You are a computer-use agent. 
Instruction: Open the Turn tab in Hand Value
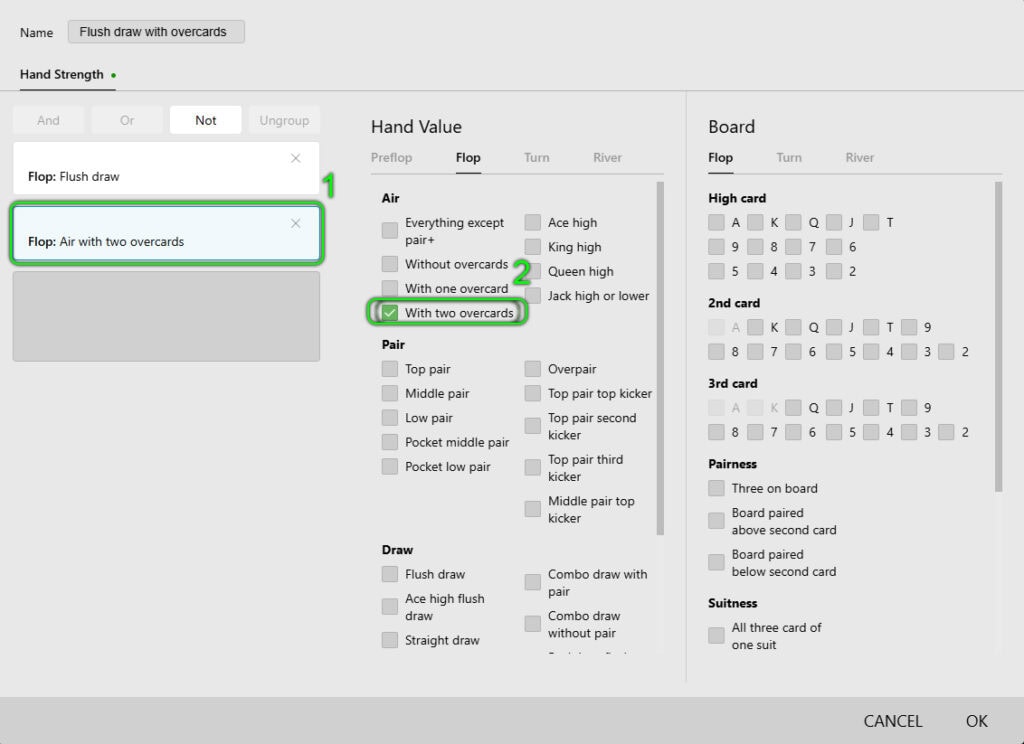tap(536, 158)
